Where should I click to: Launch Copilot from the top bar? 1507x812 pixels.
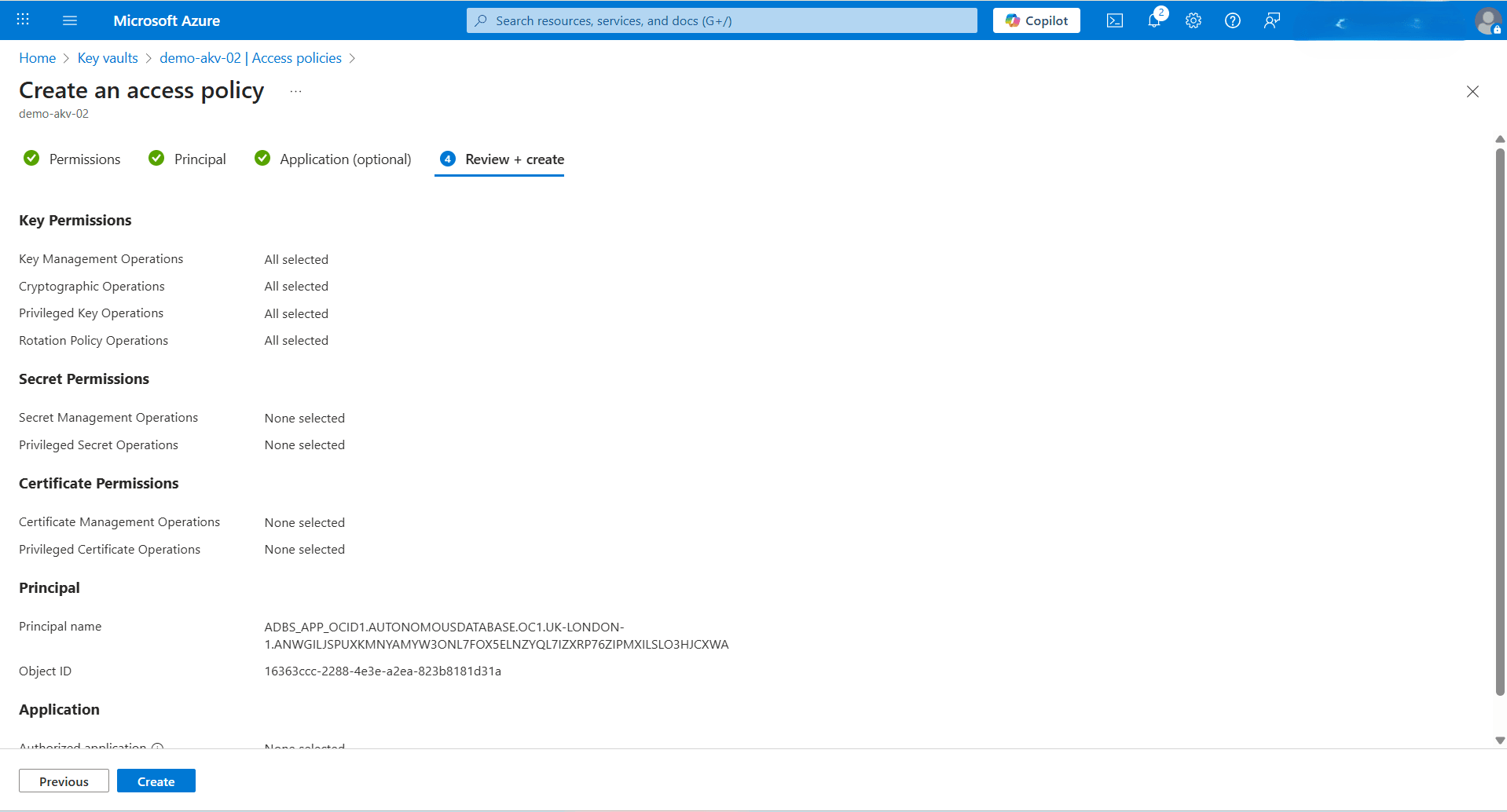point(1036,20)
